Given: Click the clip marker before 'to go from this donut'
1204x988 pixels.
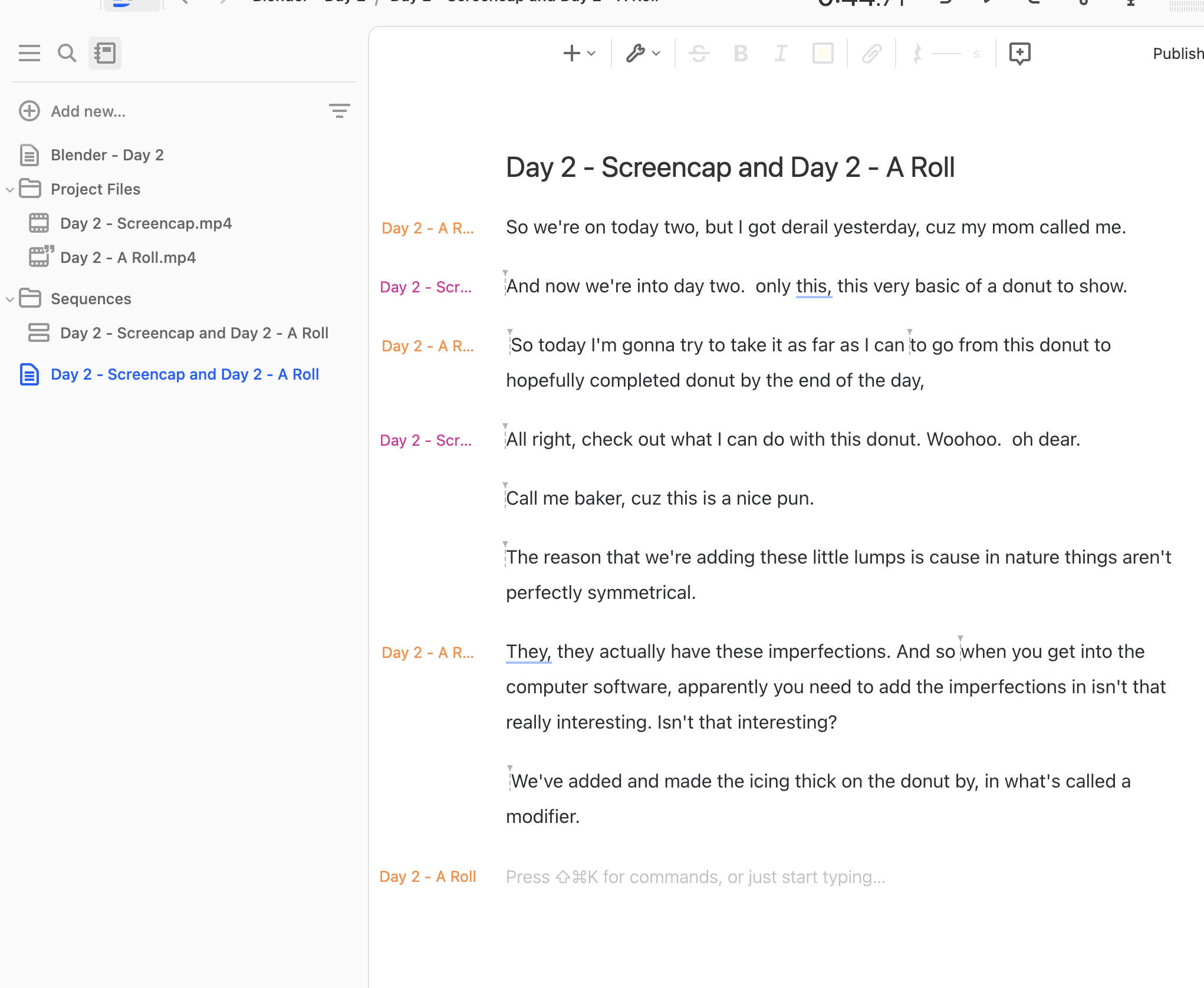Looking at the screenshot, I should pos(909,341).
